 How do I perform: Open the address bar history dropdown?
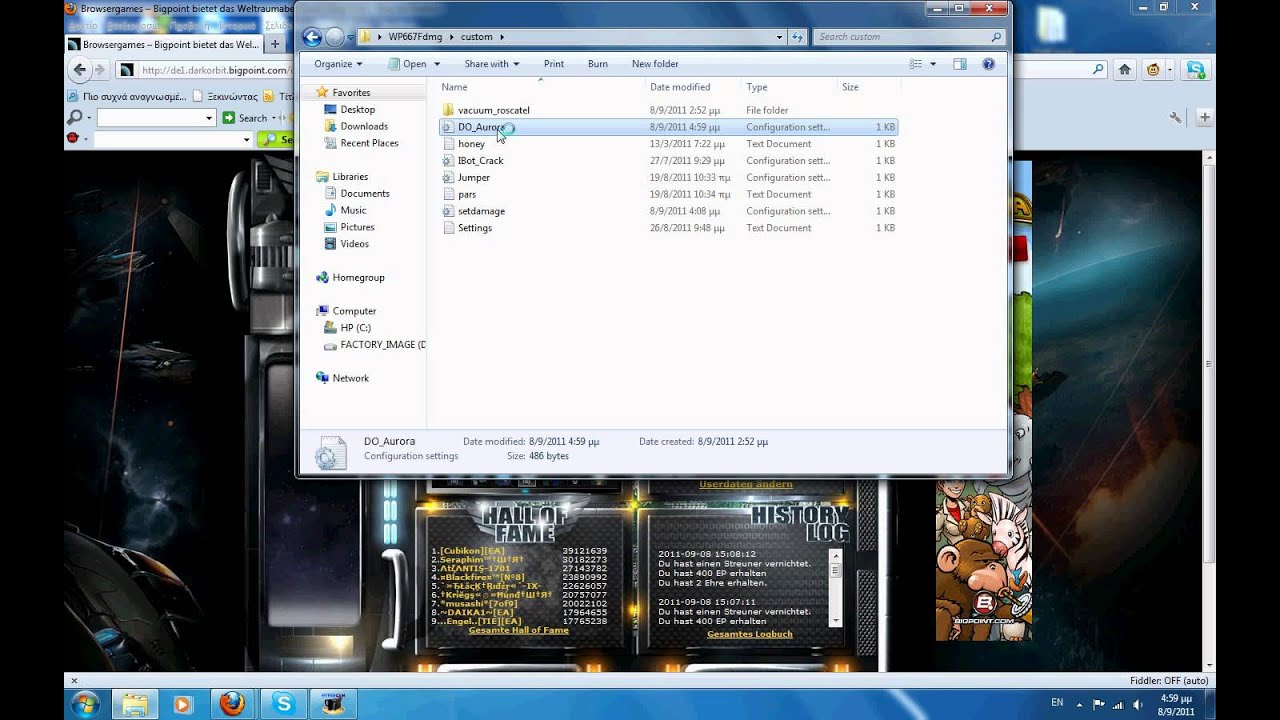780,37
